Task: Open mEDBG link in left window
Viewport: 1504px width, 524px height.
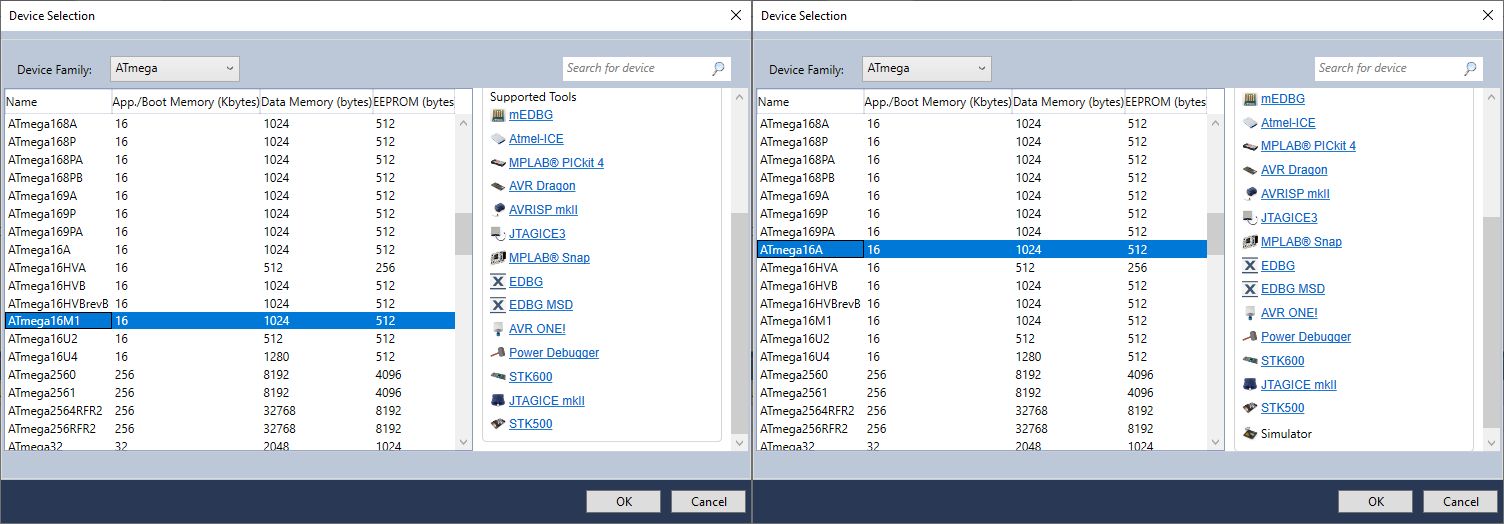Action: click(531, 115)
